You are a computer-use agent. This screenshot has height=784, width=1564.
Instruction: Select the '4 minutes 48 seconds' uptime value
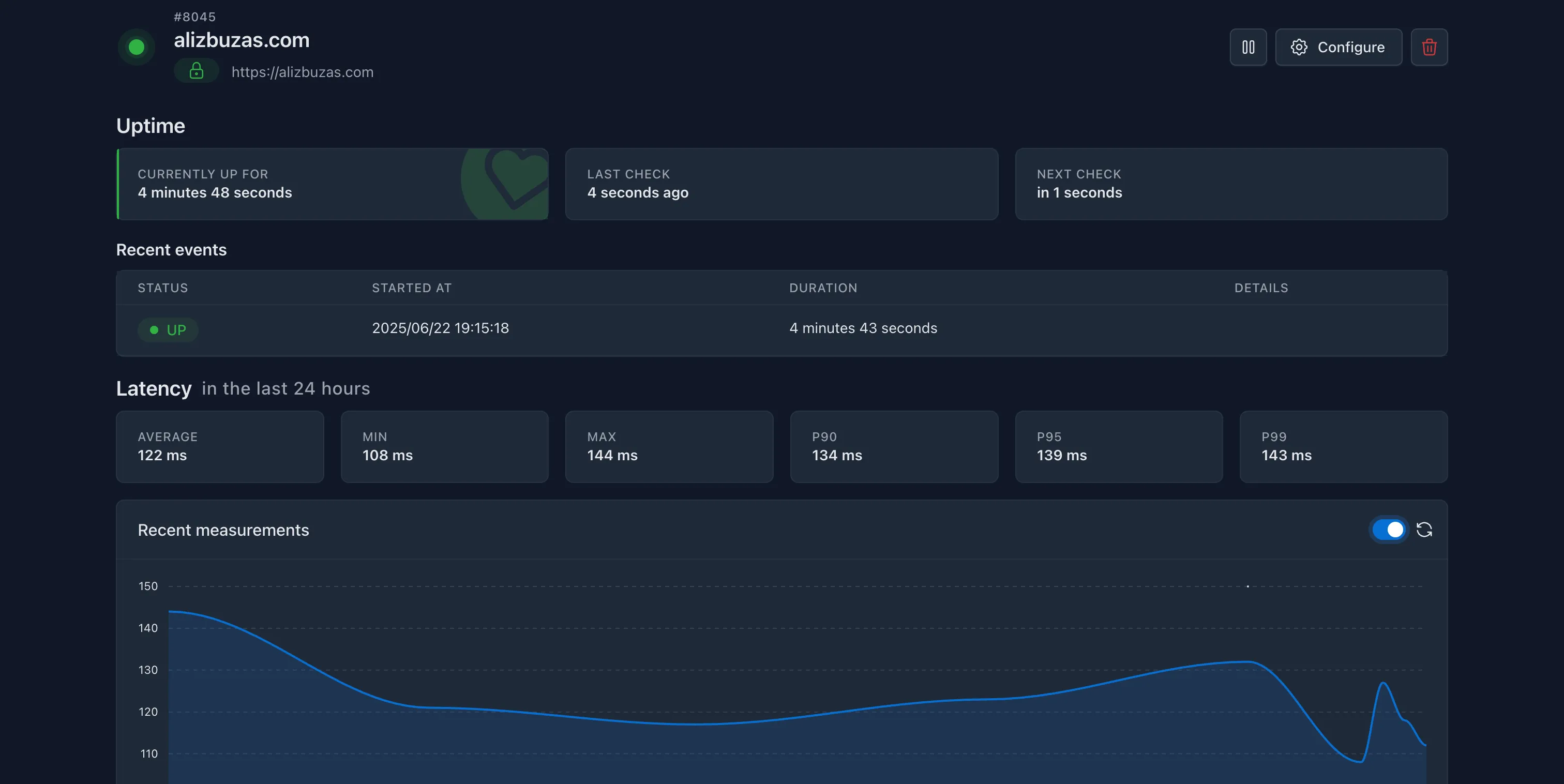(x=215, y=192)
